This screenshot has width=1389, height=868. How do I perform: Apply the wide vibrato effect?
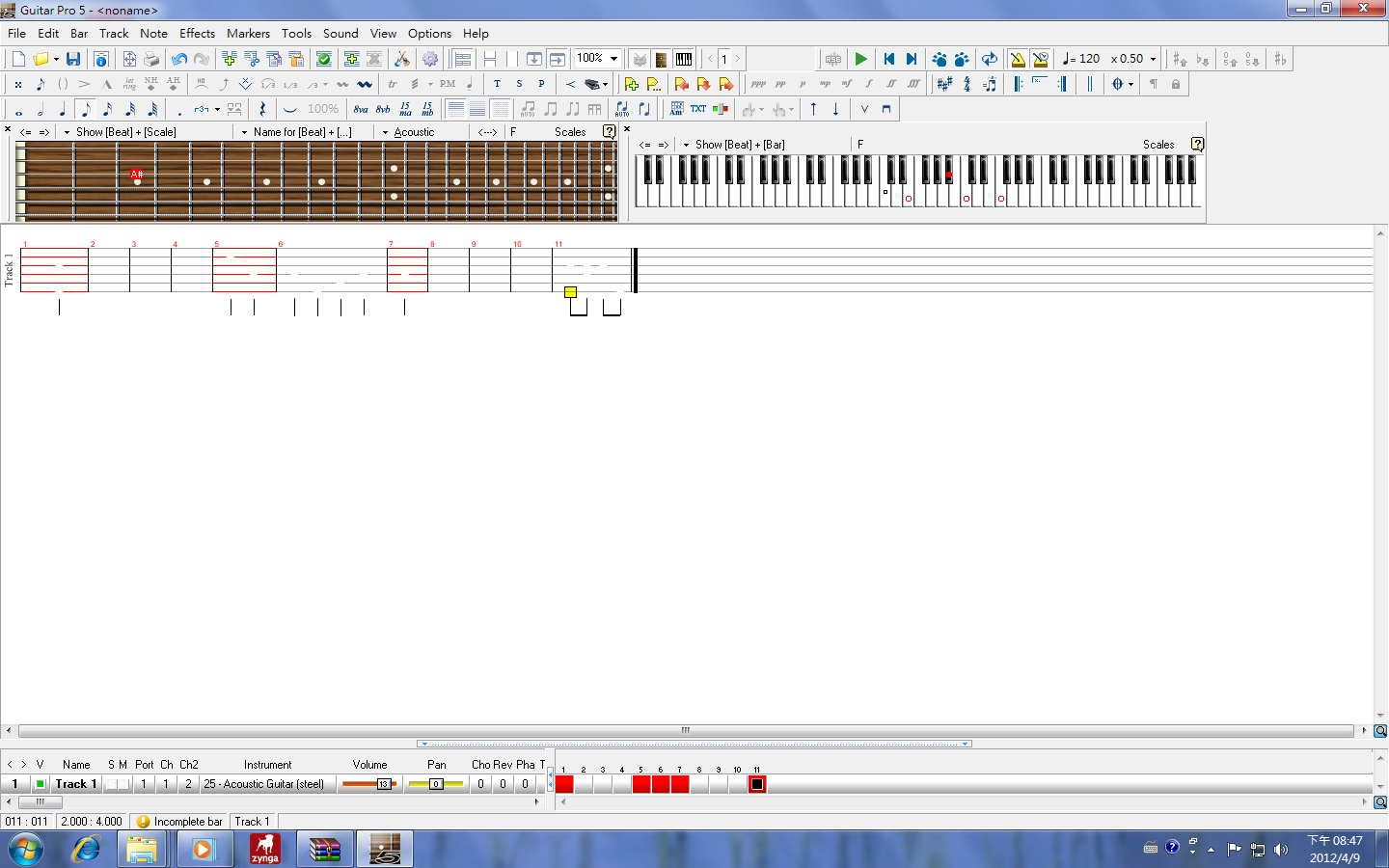click(365, 84)
